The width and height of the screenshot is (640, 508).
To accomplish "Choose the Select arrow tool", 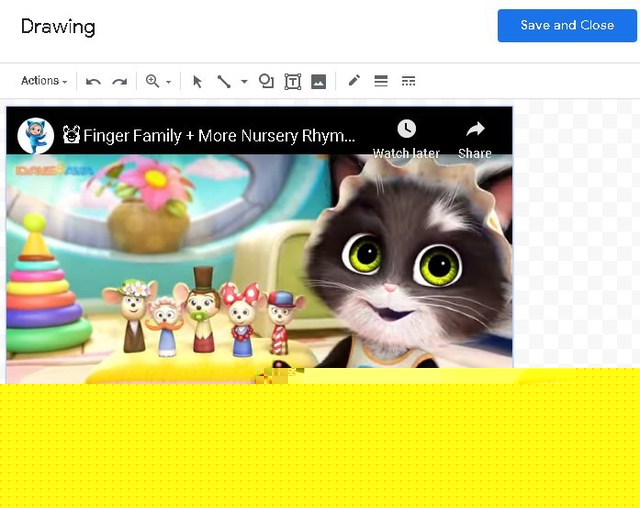I will (x=197, y=82).
